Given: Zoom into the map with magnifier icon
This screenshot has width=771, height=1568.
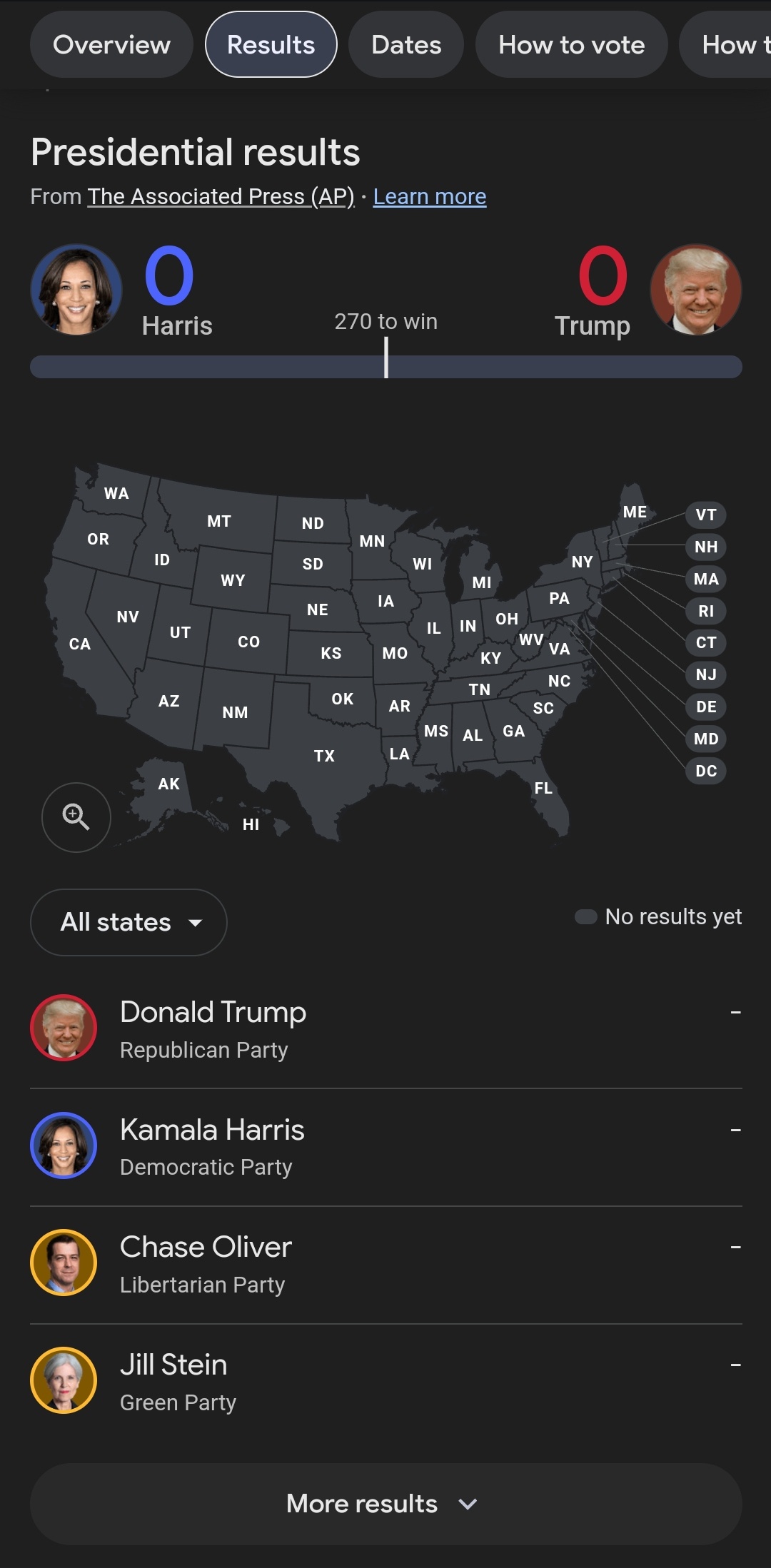Looking at the screenshot, I should point(76,817).
